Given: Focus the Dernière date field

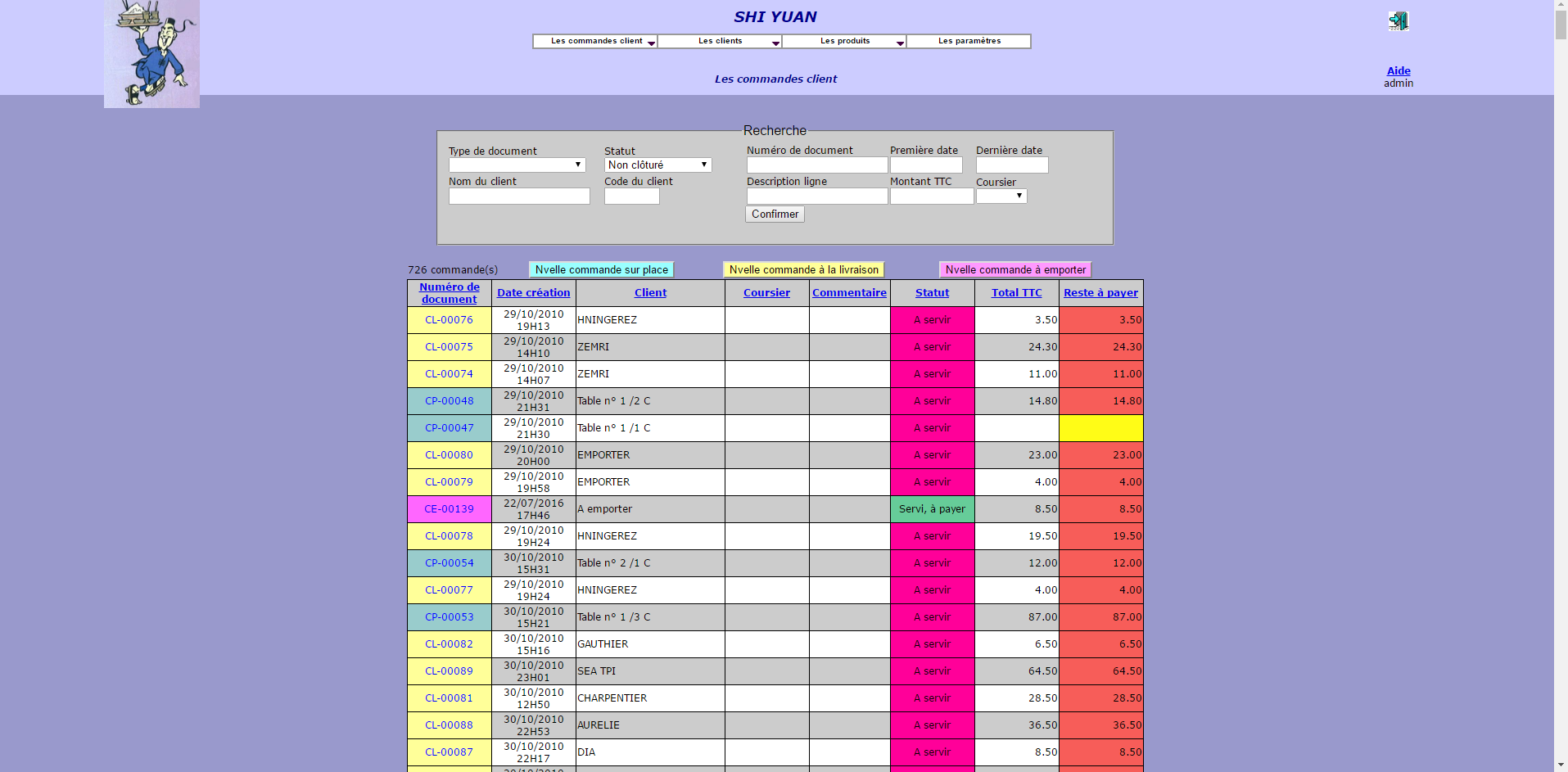Looking at the screenshot, I should [1012, 165].
